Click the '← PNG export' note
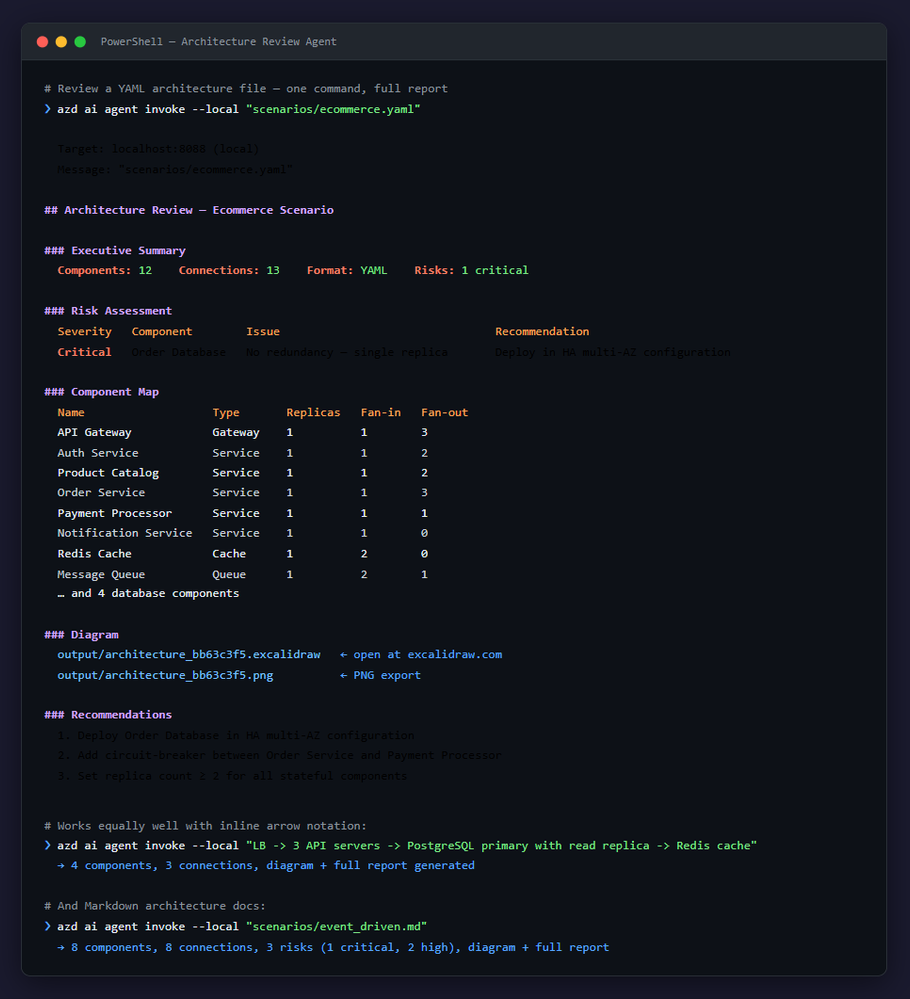910x999 pixels. [380, 675]
